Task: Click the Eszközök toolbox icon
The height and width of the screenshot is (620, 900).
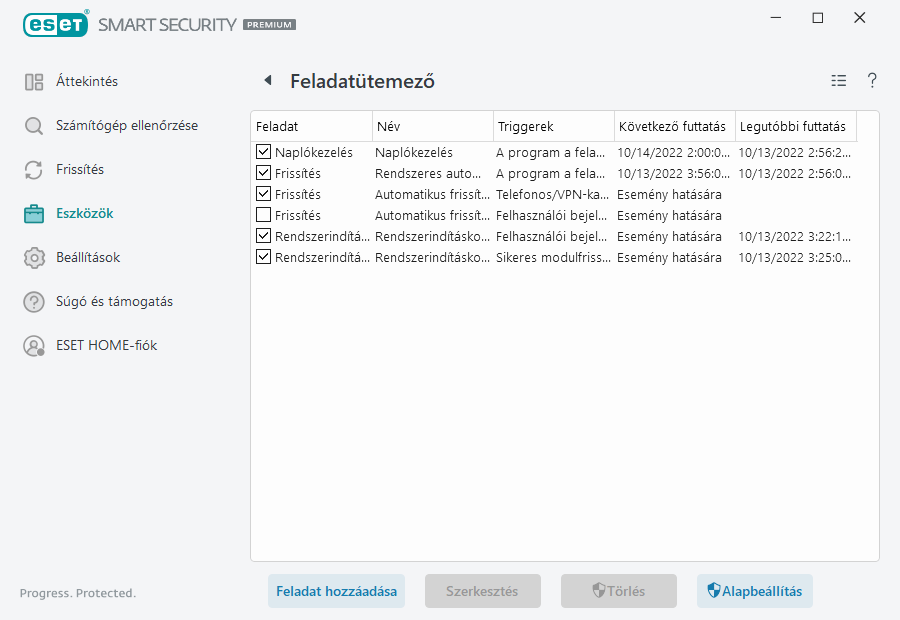Action: click(34, 213)
